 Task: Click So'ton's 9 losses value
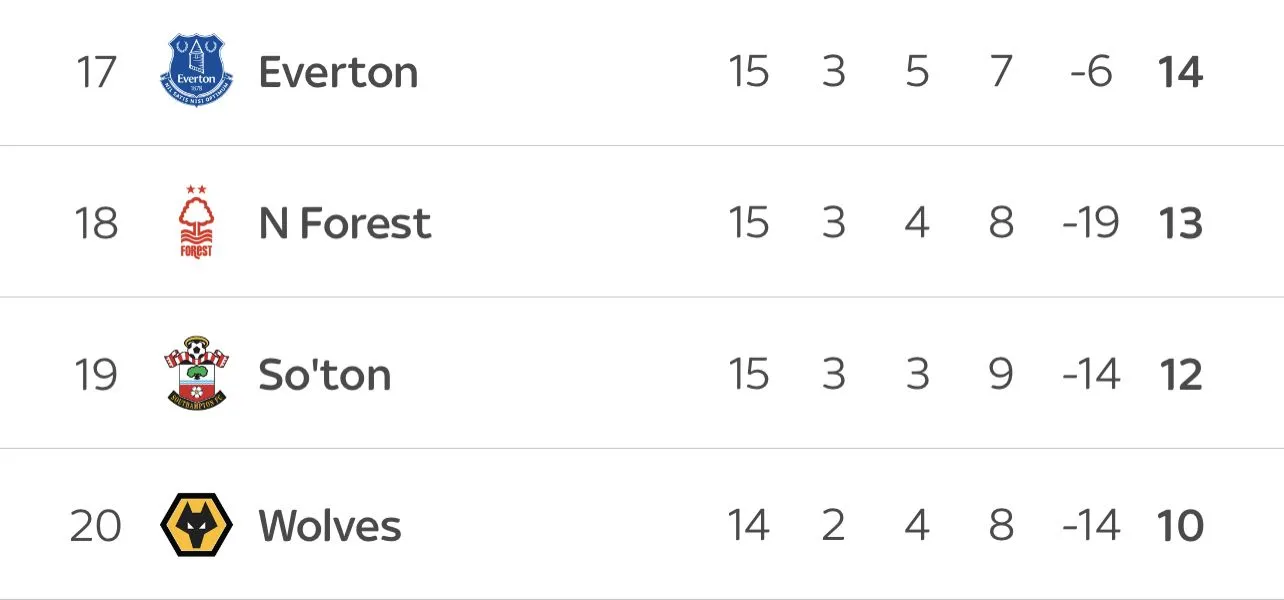tap(1001, 375)
